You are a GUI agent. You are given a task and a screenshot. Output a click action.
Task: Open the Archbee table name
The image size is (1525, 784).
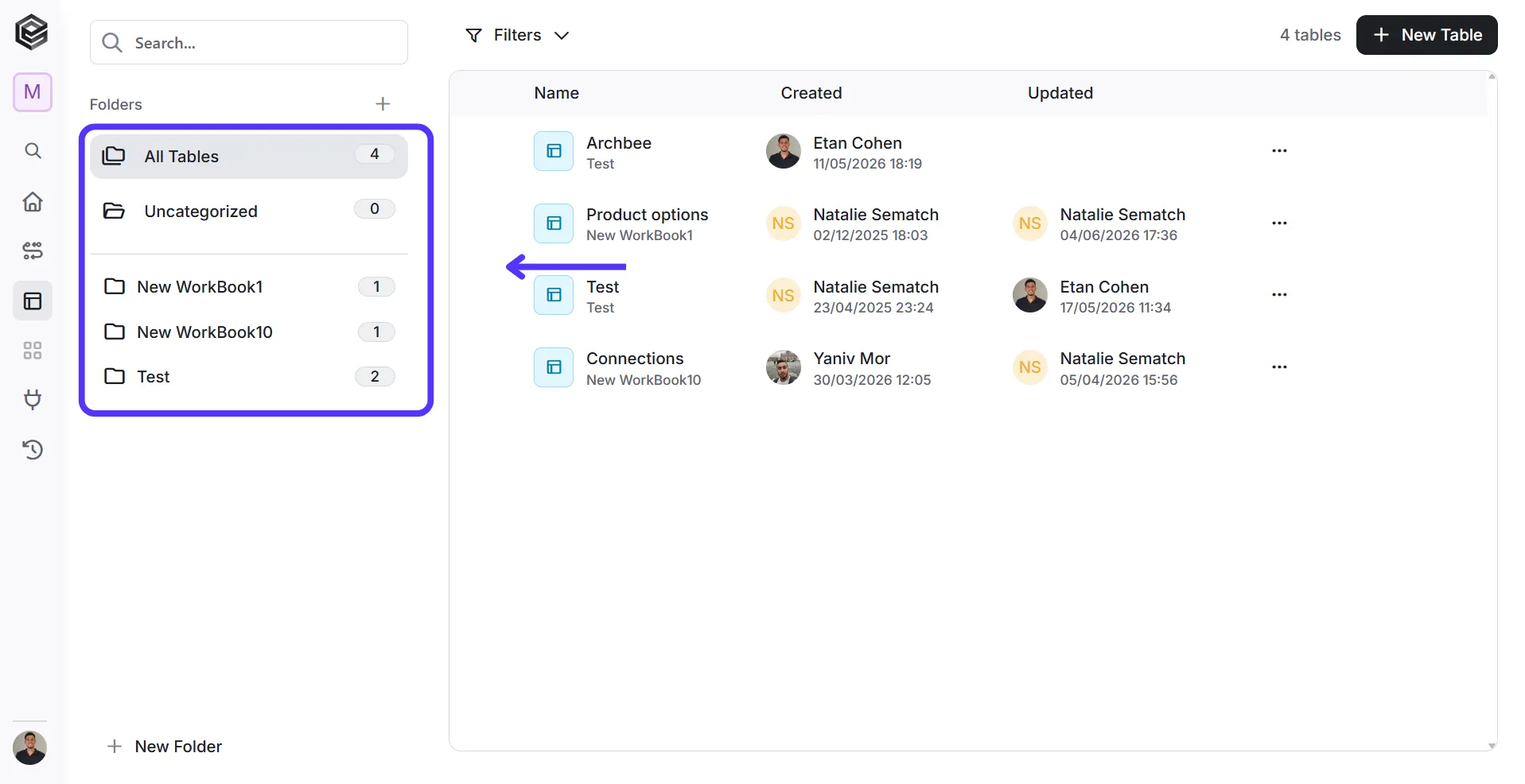pos(619,143)
